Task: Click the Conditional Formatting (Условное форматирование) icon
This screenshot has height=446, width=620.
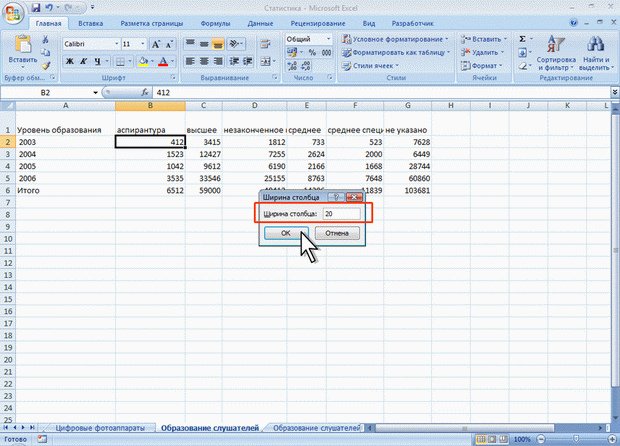Action: 347,39
